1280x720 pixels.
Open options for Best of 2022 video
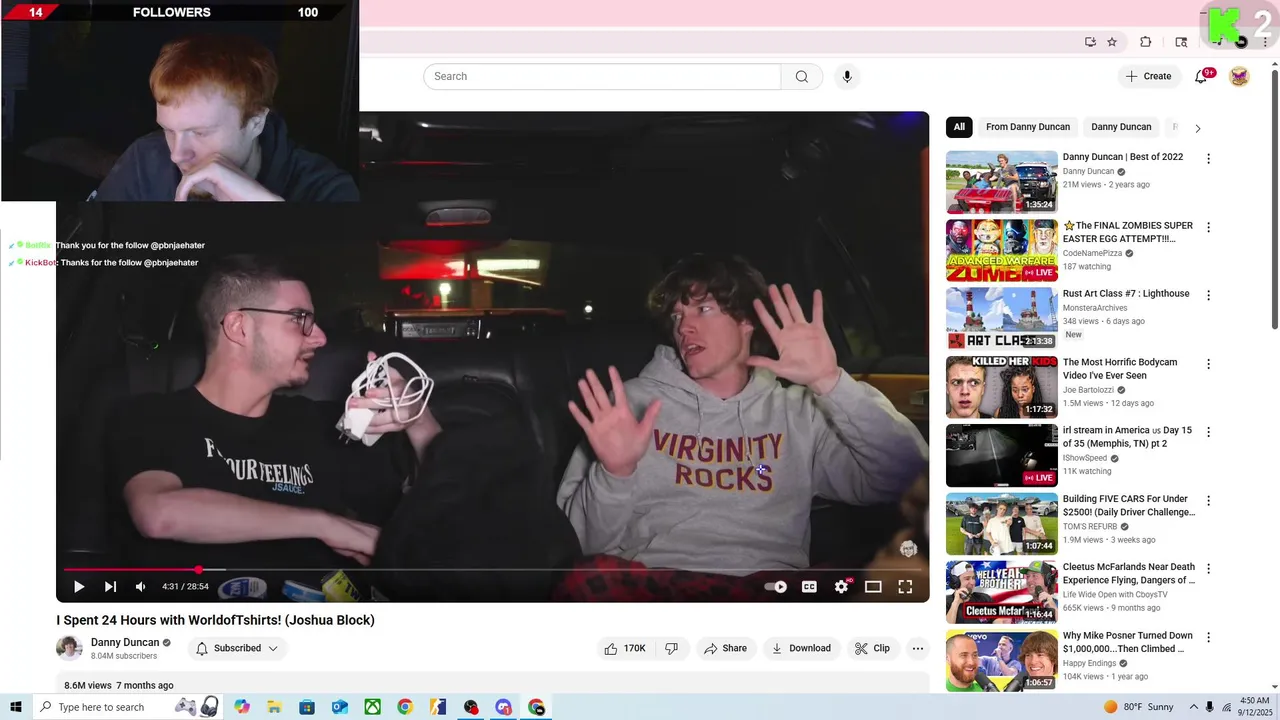pyautogui.click(x=1208, y=159)
